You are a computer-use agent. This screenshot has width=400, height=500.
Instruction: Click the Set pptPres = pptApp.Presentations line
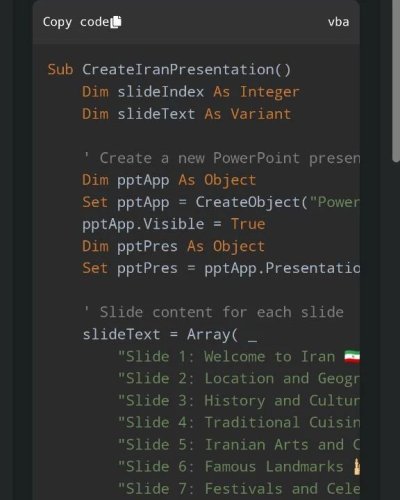[221, 268]
